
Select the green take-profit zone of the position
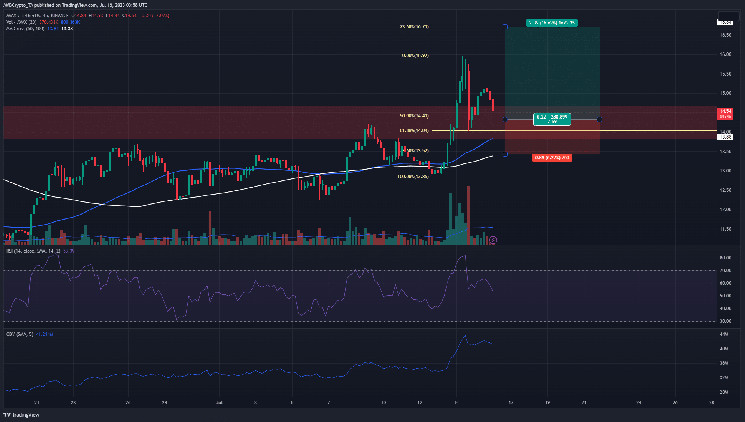pos(552,71)
